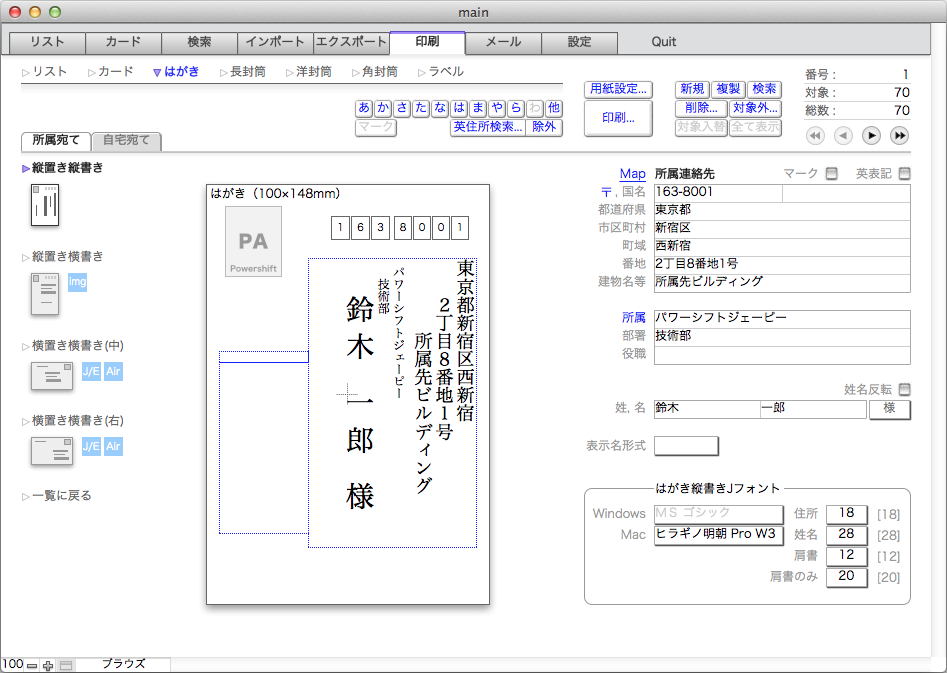
Task: Open the Map link
Action: pyautogui.click(x=632, y=173)
